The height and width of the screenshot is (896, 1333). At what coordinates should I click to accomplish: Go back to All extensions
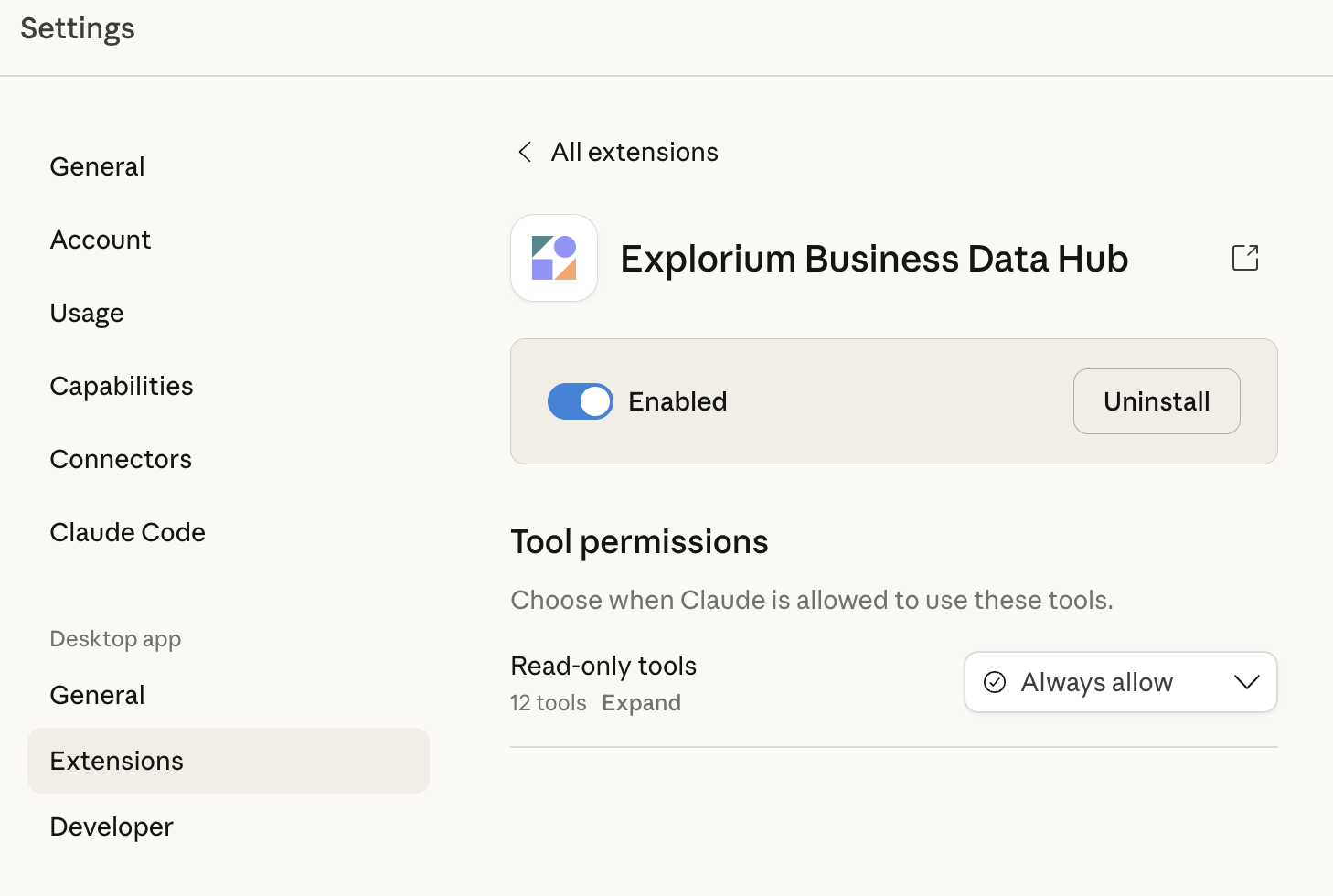[635, 152]
